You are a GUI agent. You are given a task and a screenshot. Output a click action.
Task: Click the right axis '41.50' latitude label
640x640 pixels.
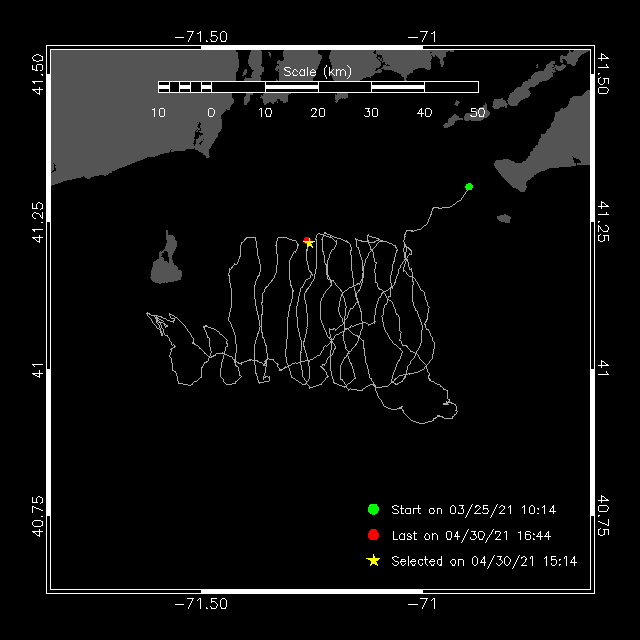point(603,74)
